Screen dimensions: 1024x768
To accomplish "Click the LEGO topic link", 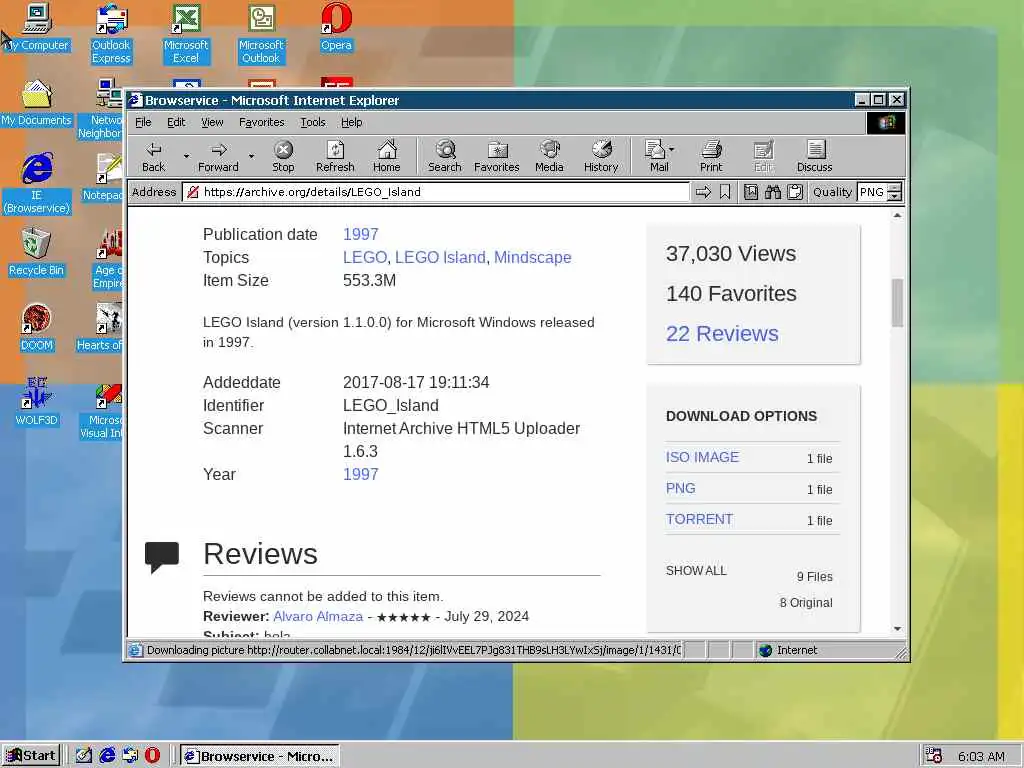I will click(364, 257).
